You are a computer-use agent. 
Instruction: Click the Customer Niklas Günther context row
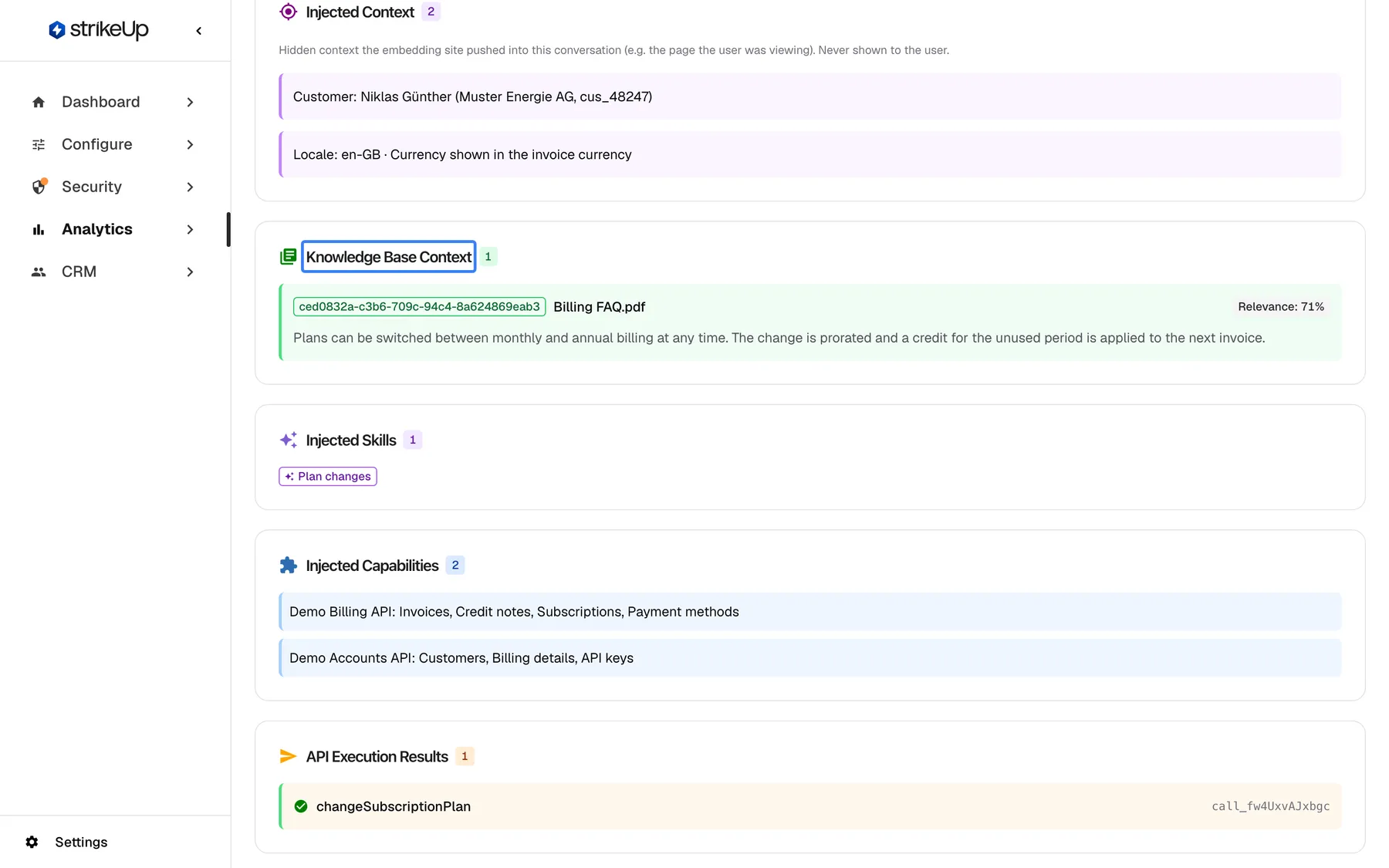pos(810,96)
